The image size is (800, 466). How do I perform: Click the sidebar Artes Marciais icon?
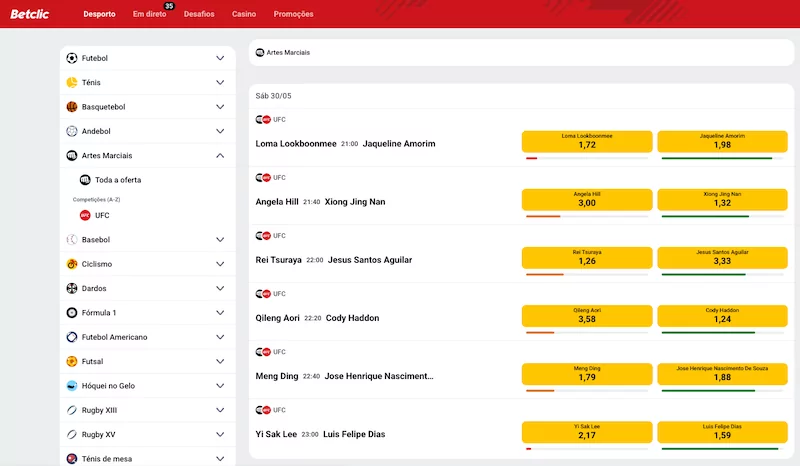pos(72,155)
